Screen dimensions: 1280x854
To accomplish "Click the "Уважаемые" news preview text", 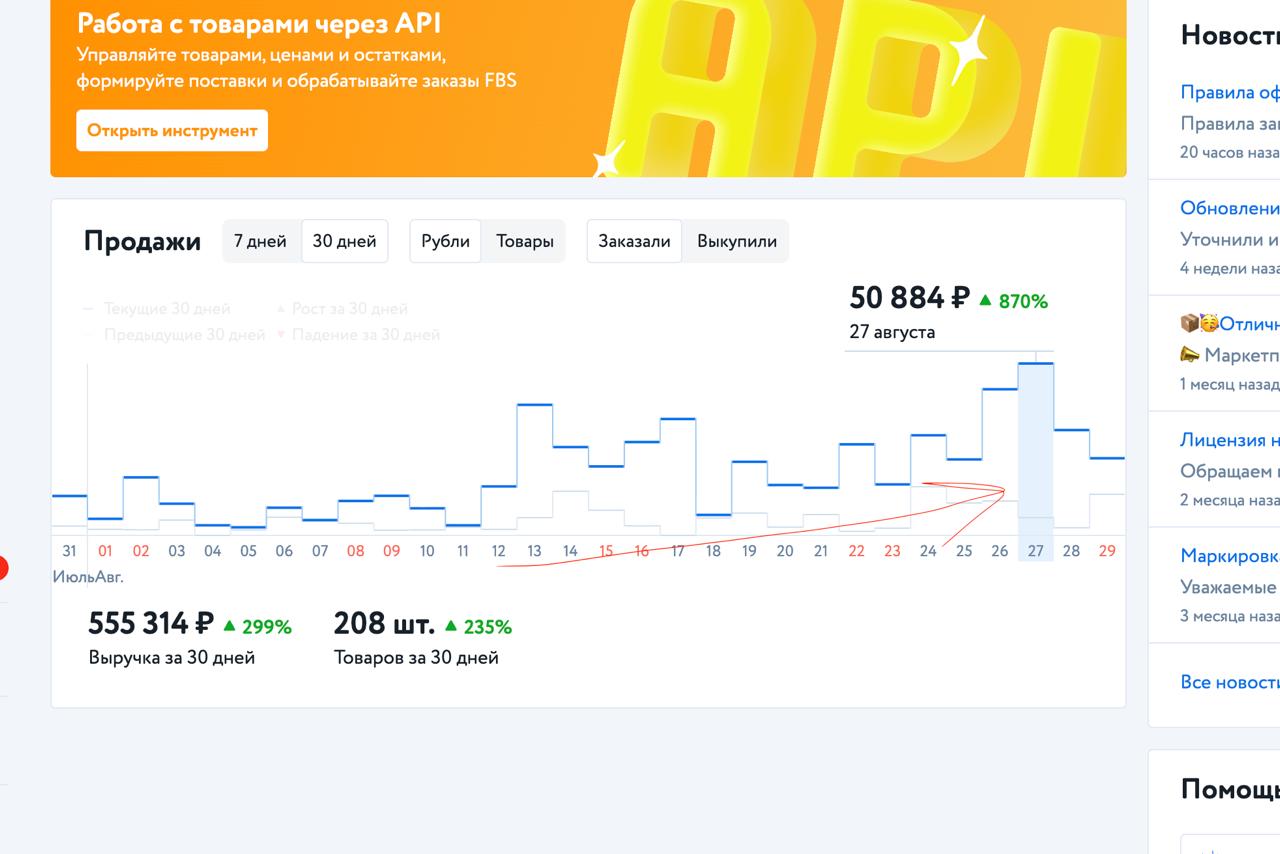I will [x=1228, y=587].
